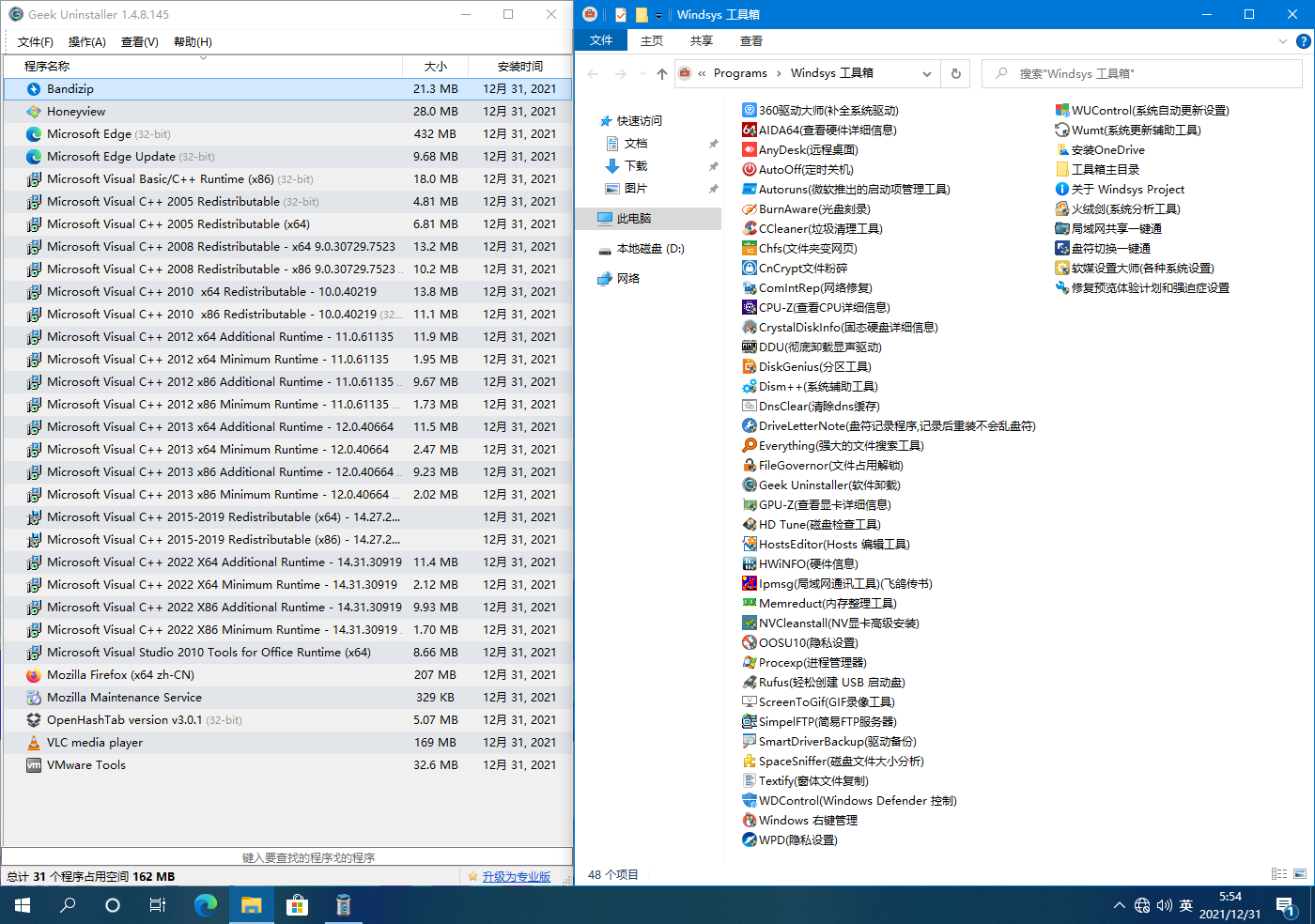1315x924 pixels.
Task: Expand the address bar history dropdown
Action: coord(927,73)
